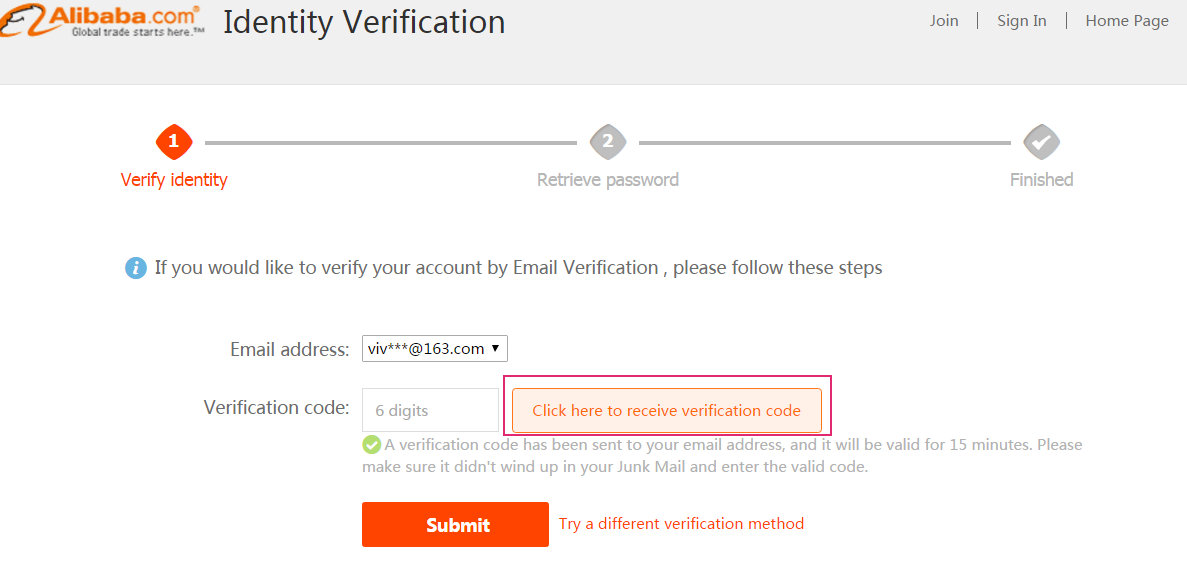Open the email address dropdown

[x=435, y=348]
